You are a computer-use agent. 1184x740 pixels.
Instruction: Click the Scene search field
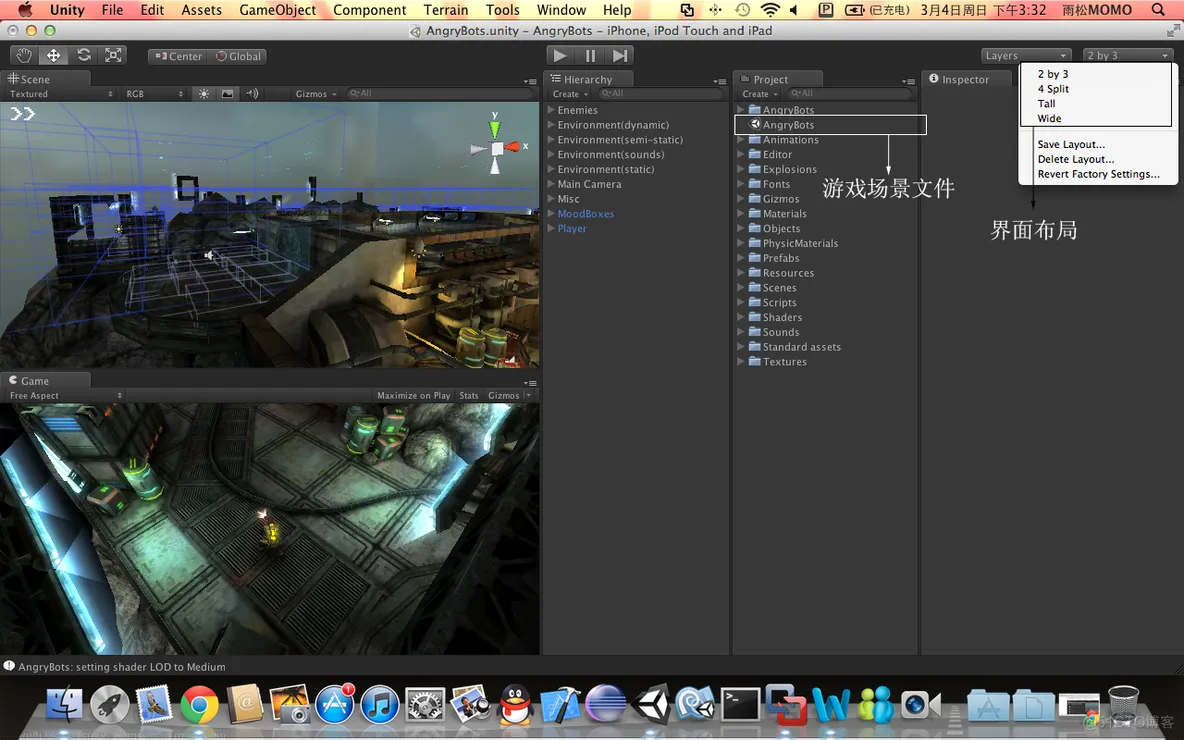(439, 94)
